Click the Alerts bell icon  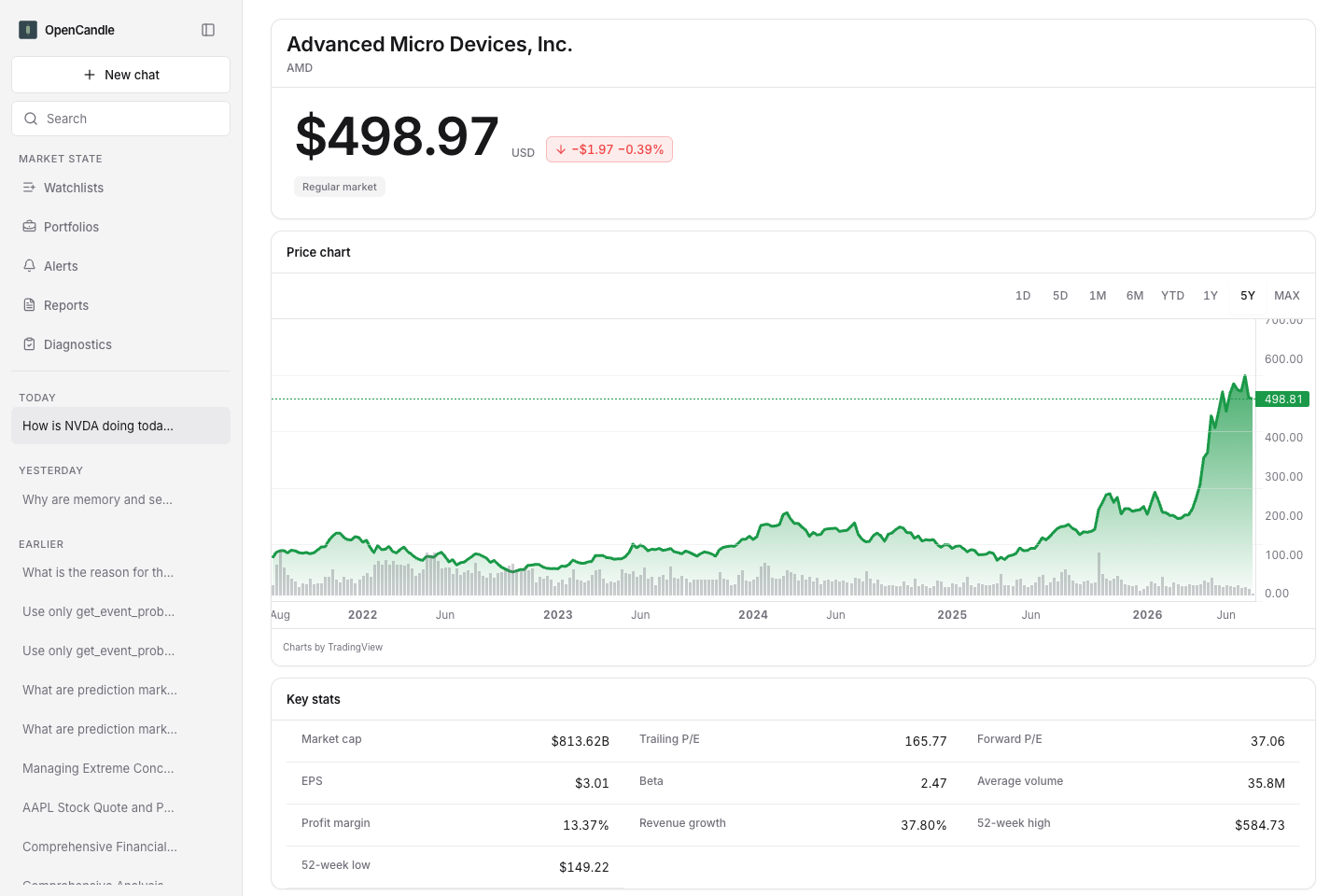point(29,266)
